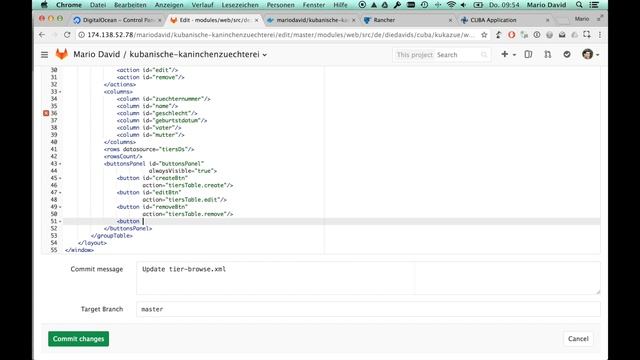Click the code line 'column id="geschlecht"'
This screenshot has height=360, width=640.
pyautogui.click(x=157, y=113)
